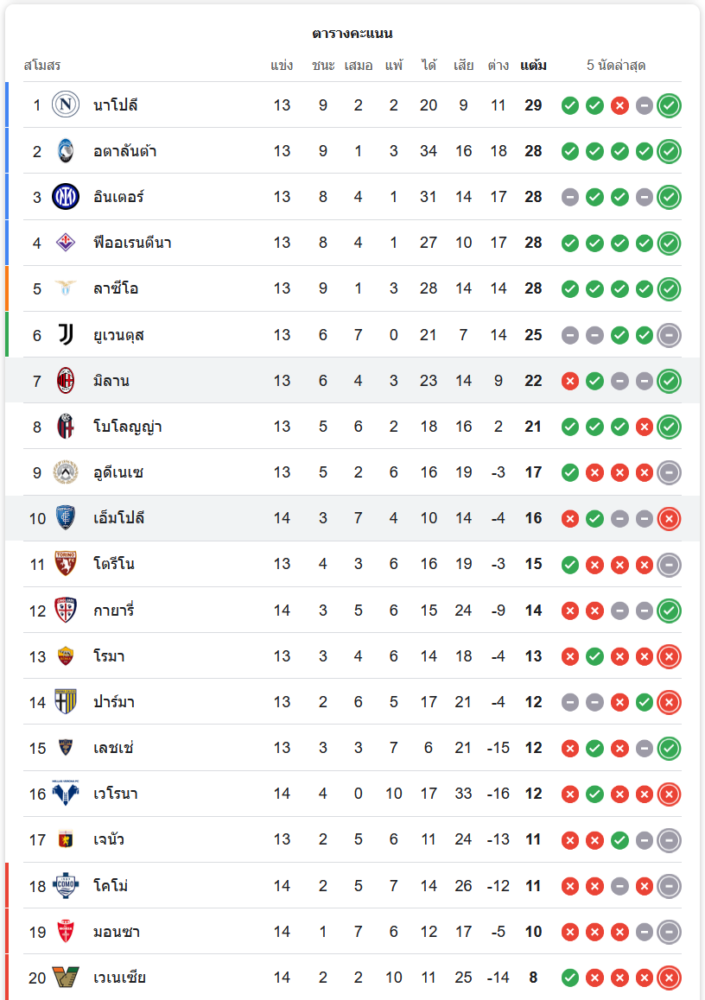Click the Roma club crest icon
The image size is (705, 1000).
tap(66, 656)
